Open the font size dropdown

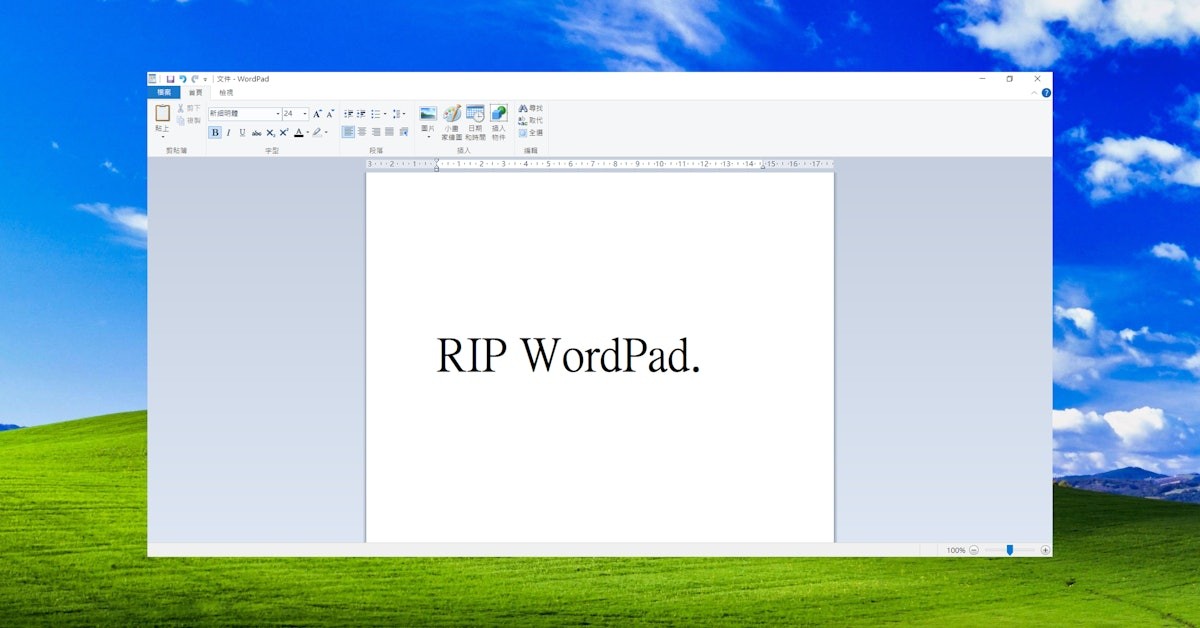304,114
